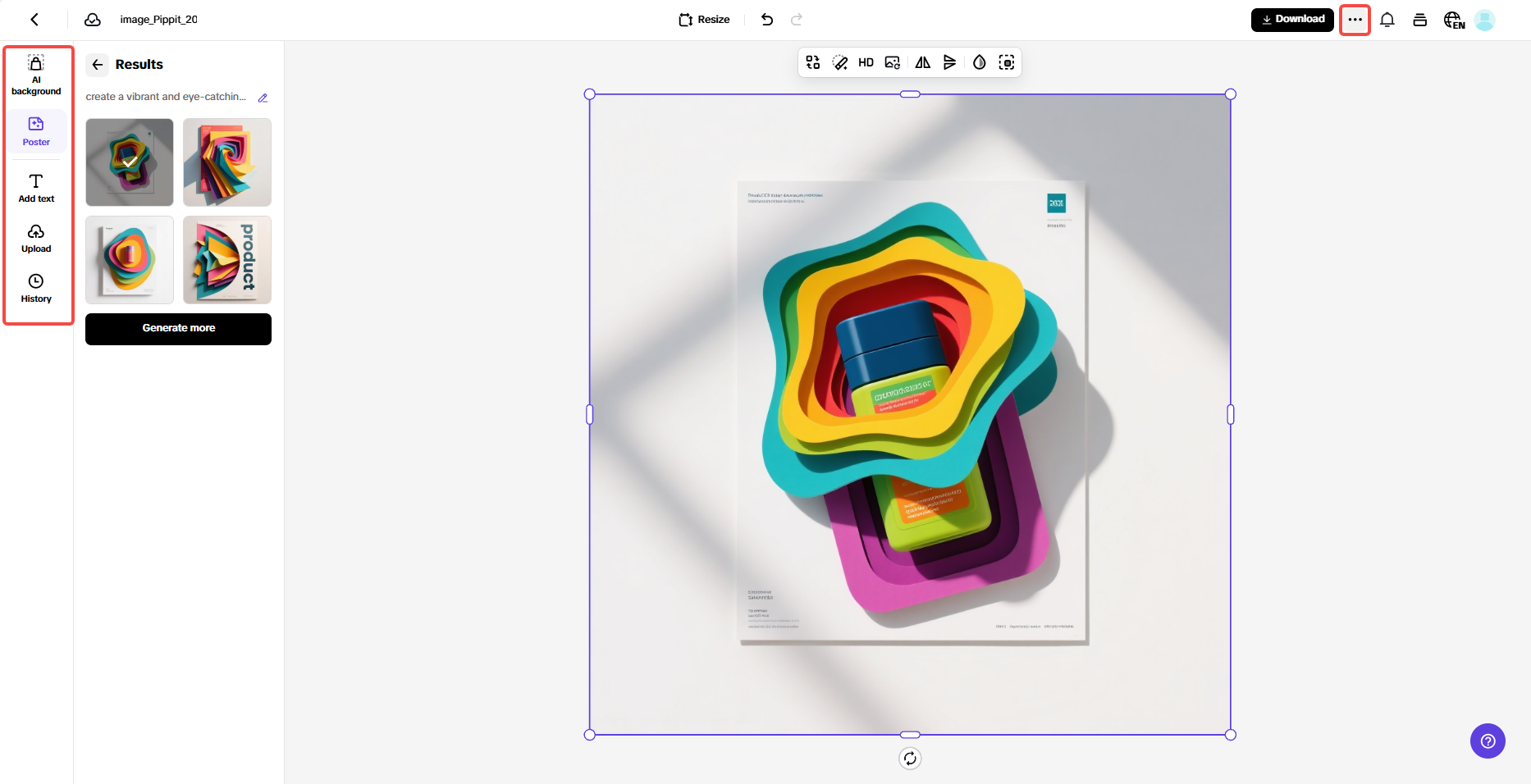Open the more options menu

point(1354,19)
